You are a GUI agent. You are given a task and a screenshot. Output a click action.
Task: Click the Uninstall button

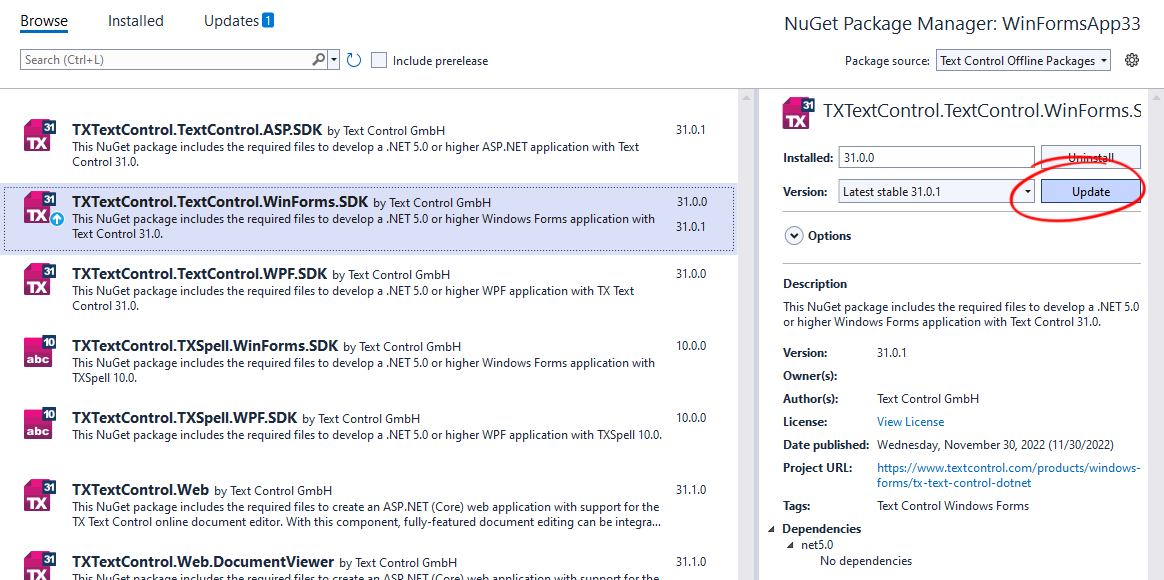point(1091,157)
